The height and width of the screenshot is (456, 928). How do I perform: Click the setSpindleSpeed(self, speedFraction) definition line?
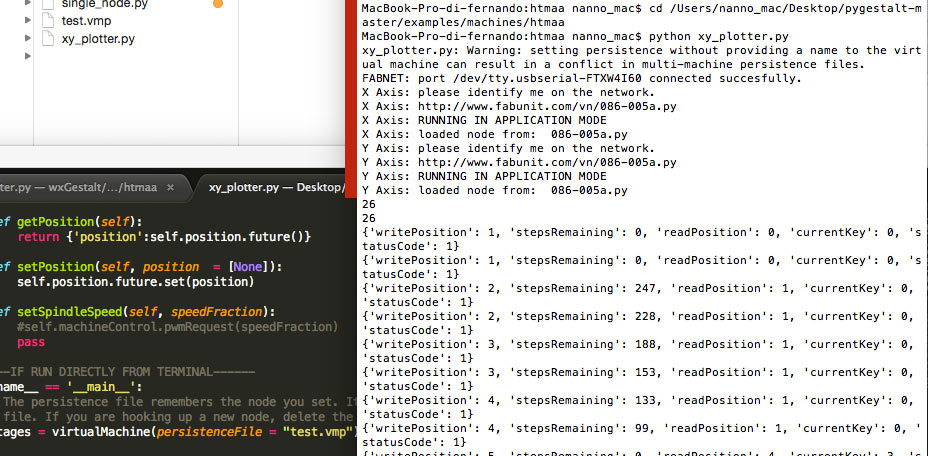point(140,313)
